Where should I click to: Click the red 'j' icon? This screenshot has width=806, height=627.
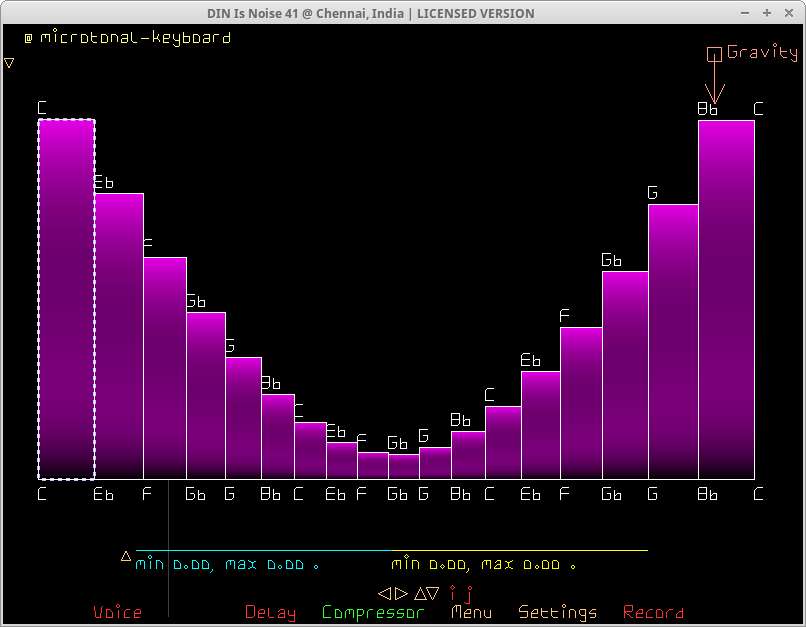coord(467,594)
